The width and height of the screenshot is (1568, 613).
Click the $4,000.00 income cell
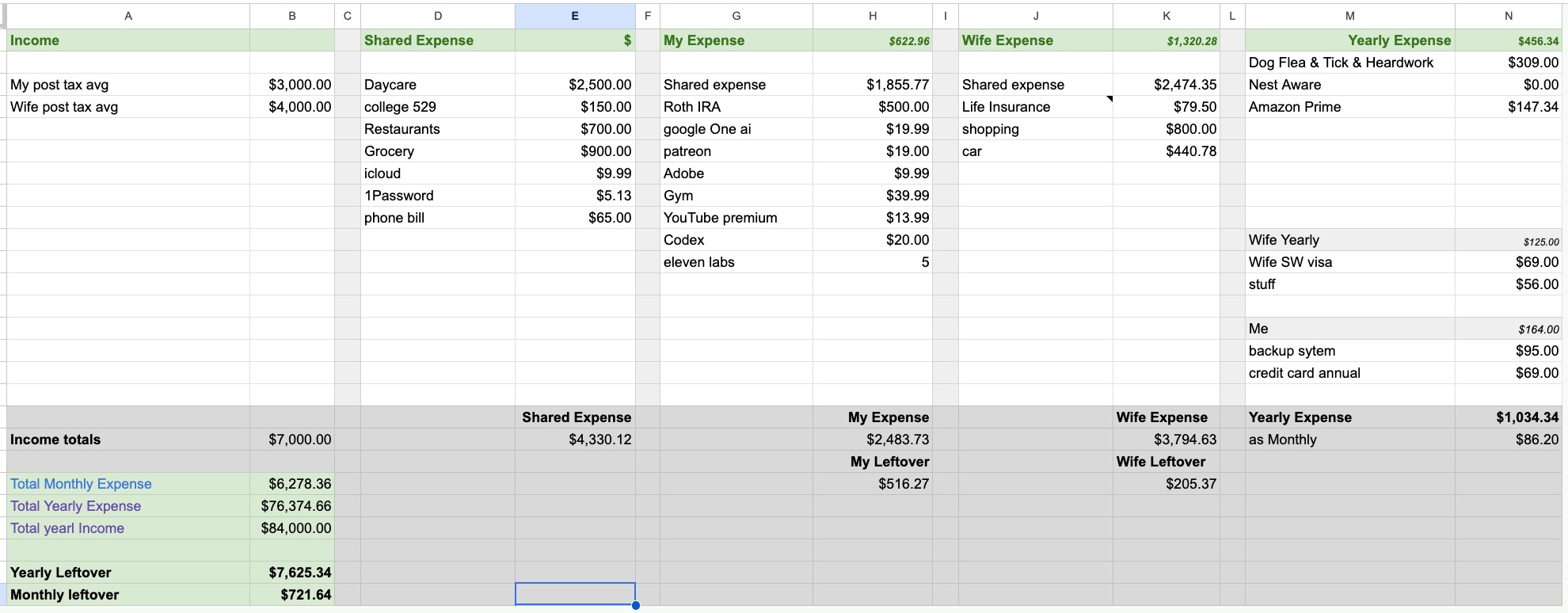(292, 107)
